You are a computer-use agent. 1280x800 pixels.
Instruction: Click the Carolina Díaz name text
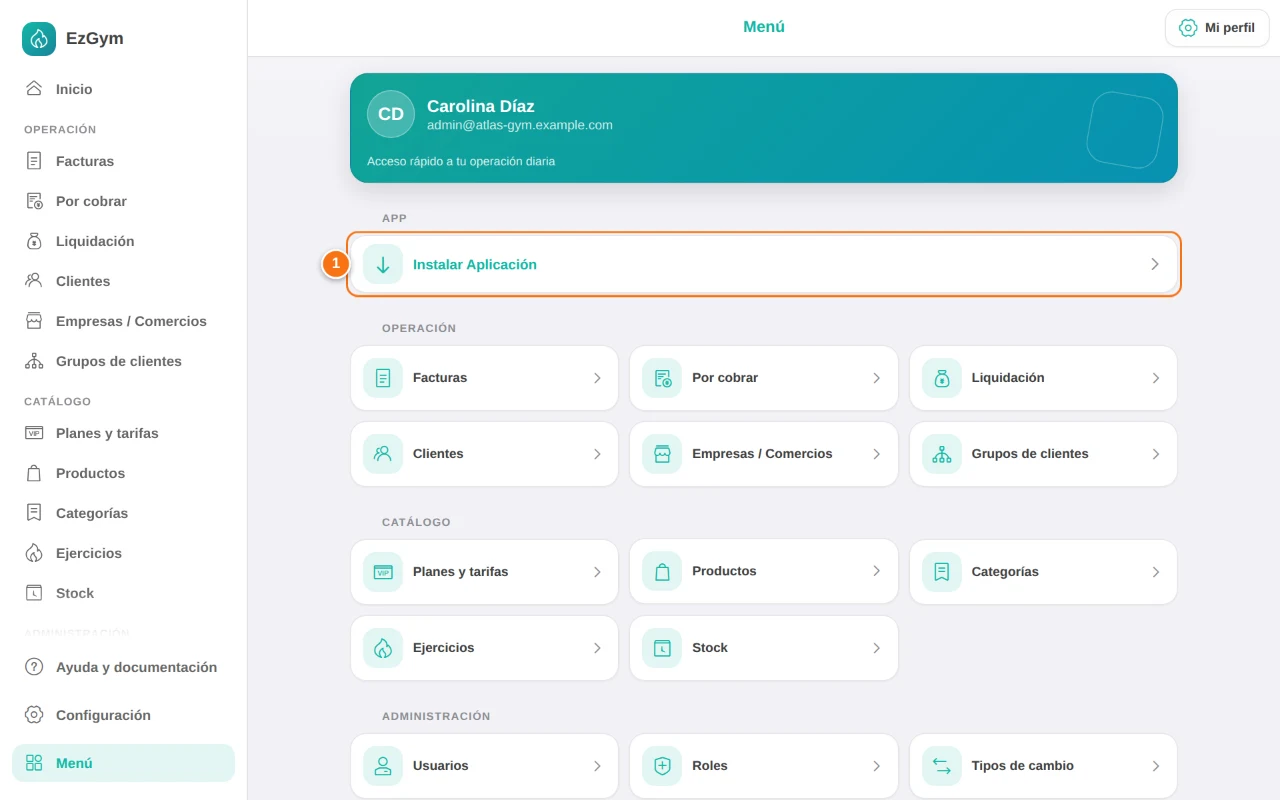pyautogui.click(x=481, y=106)
